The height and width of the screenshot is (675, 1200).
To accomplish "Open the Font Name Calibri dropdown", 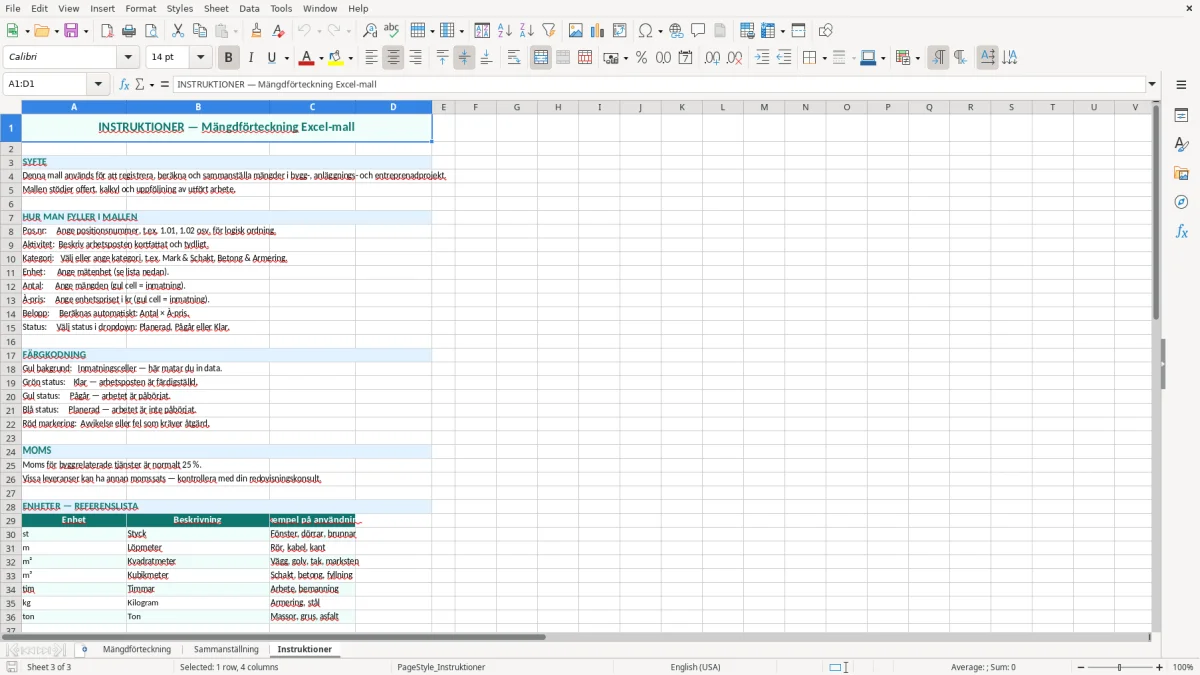I will point(127,58).
